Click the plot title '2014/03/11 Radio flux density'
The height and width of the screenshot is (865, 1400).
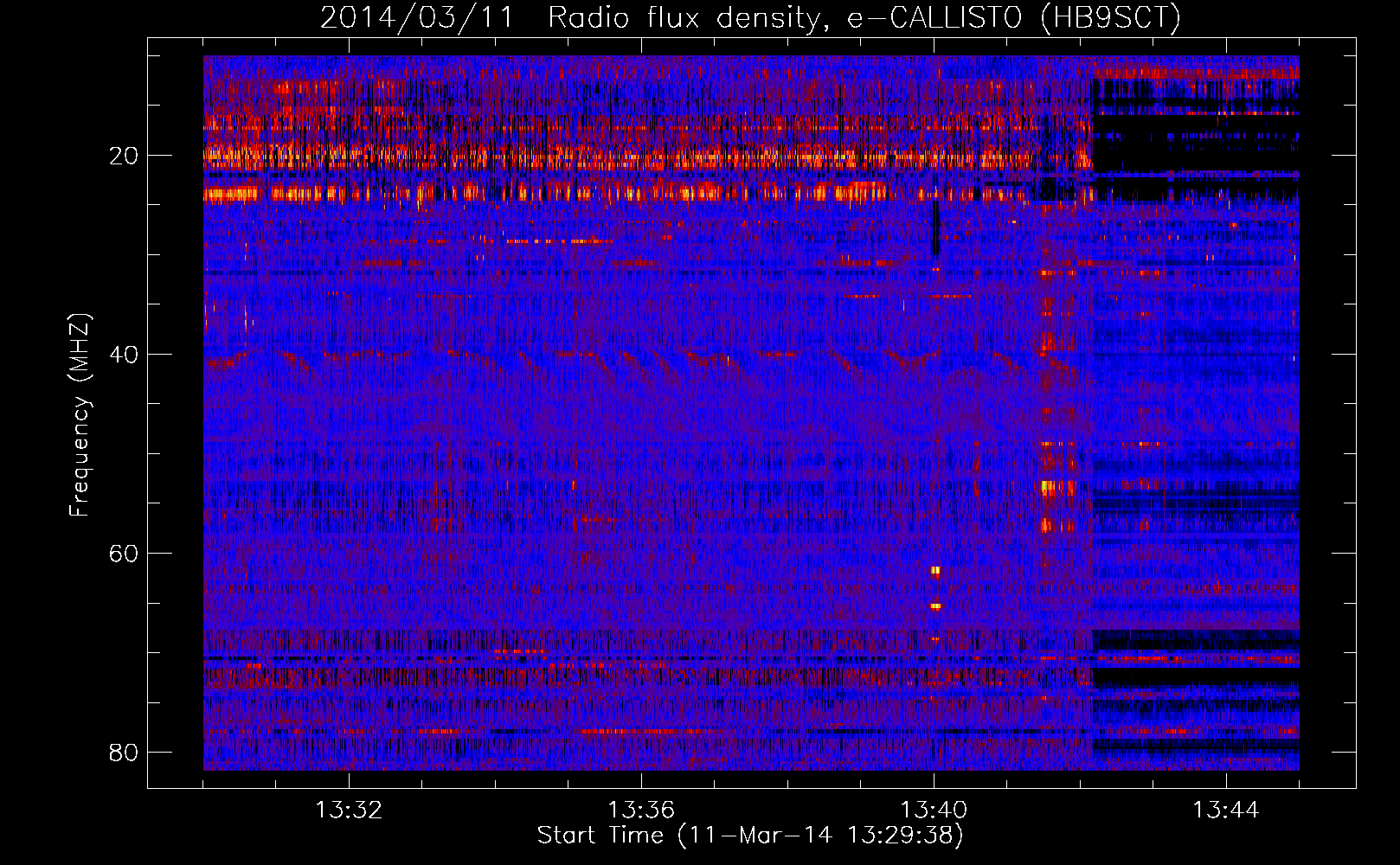569,18
